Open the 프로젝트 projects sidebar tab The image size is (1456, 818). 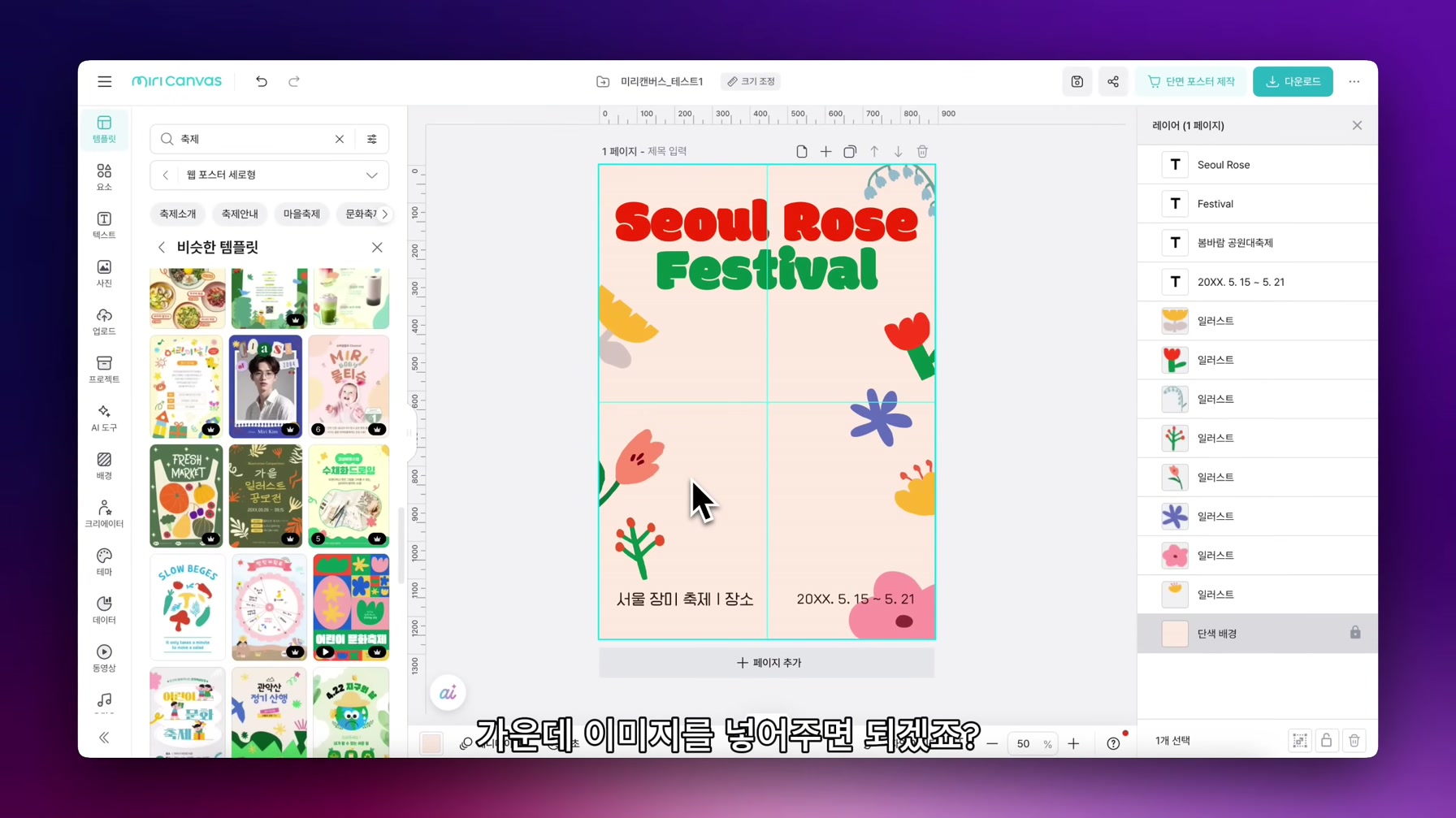(x=104, y=370)
